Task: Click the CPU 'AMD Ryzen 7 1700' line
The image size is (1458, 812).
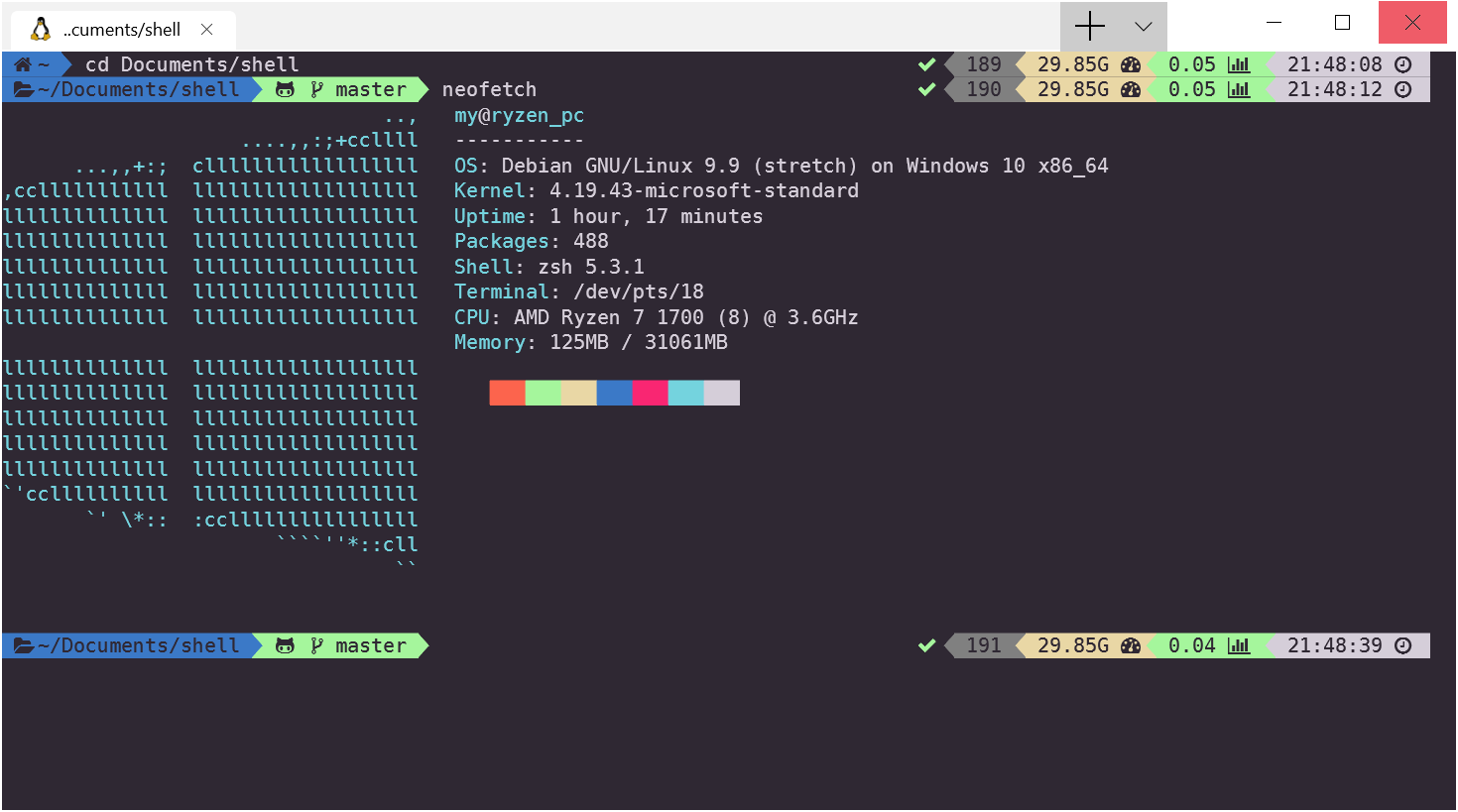Action: 656,317
